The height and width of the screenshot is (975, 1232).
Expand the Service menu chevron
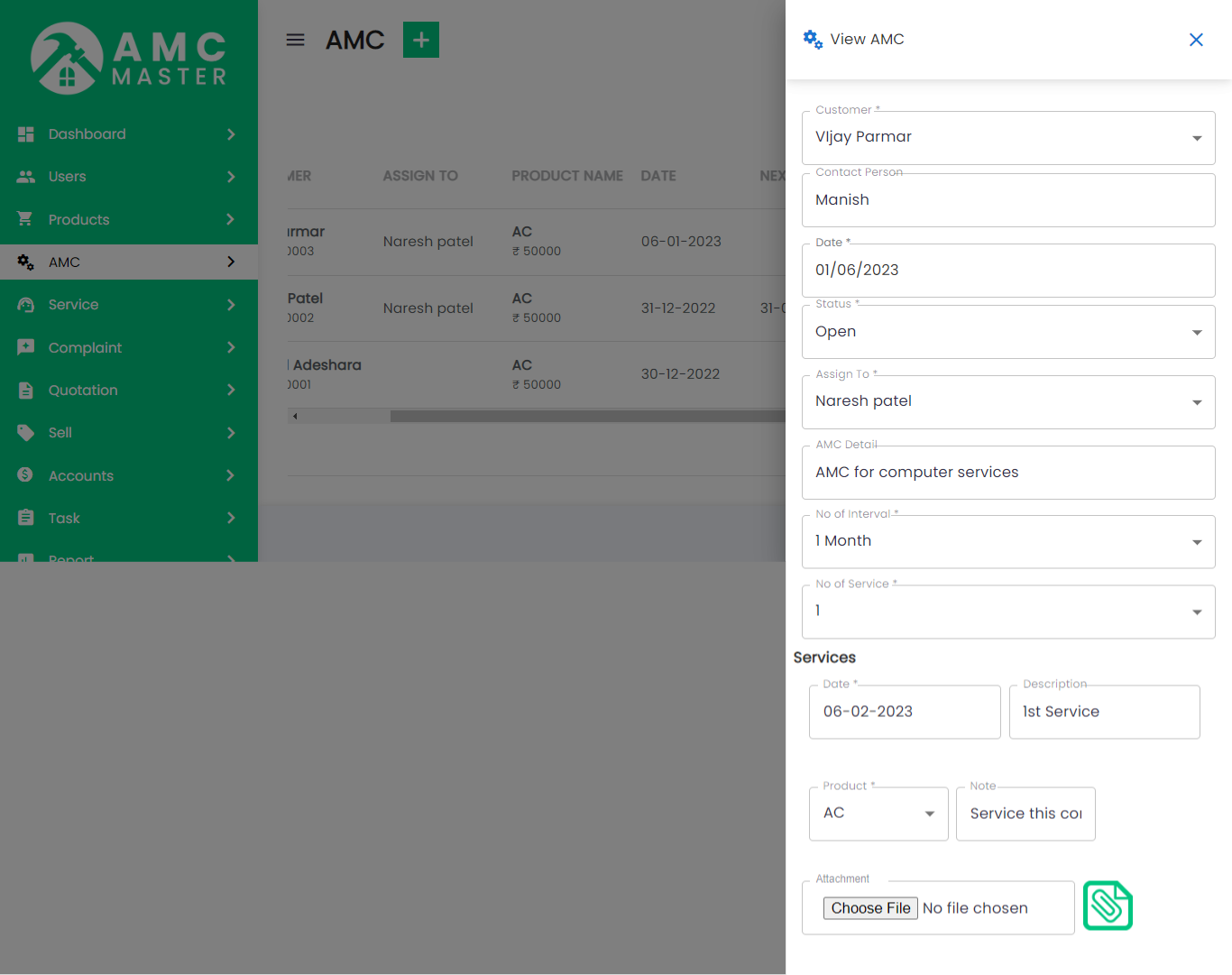[231, 305]
